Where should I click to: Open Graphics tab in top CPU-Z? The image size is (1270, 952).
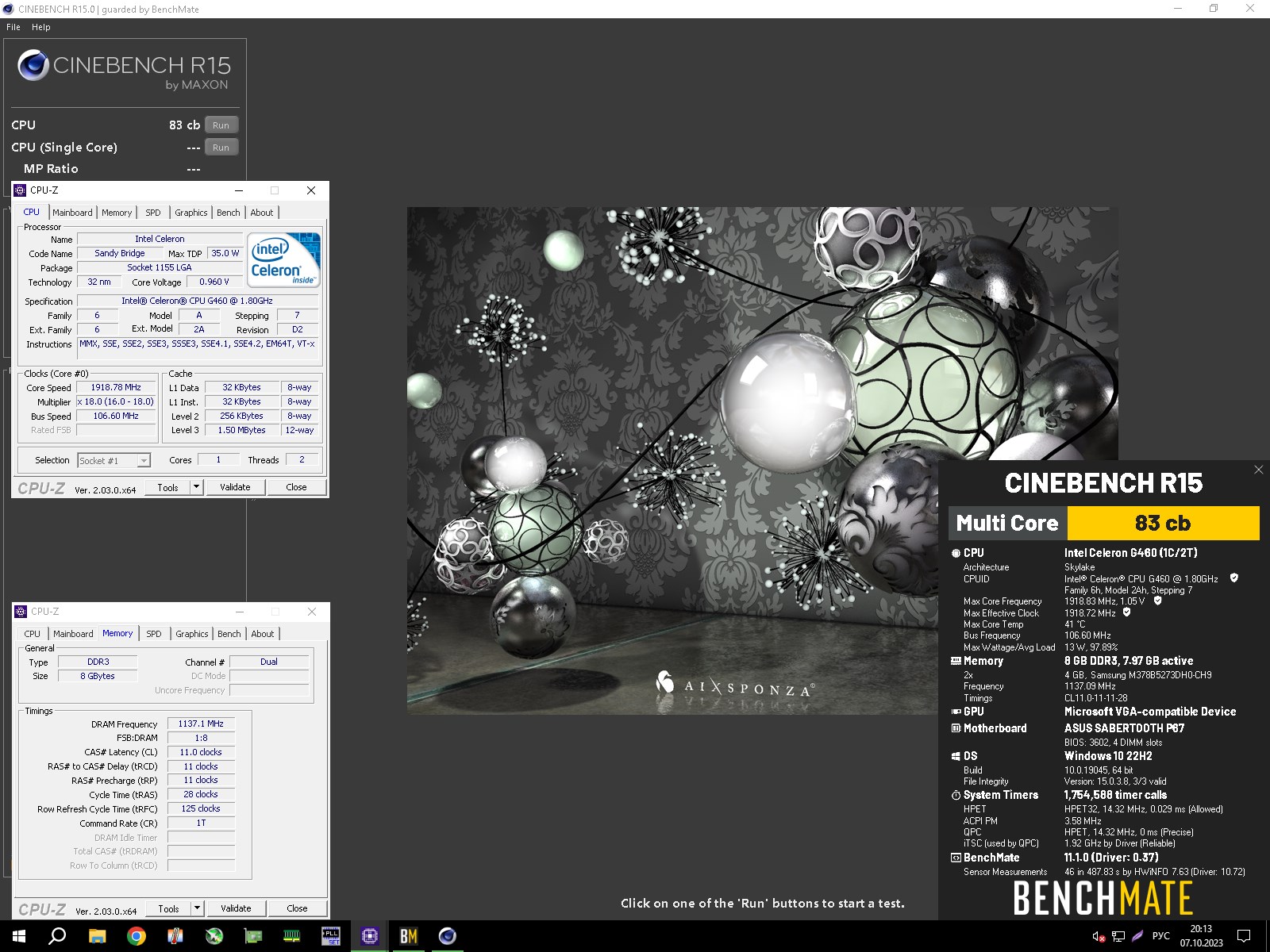(191, 213)
